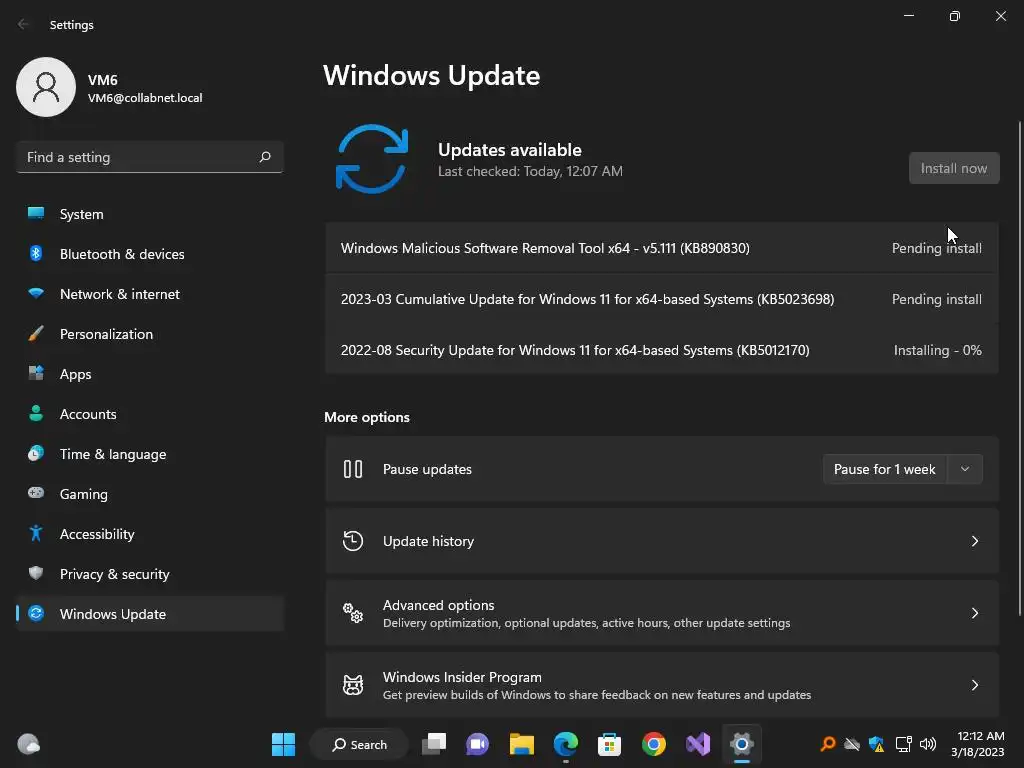Screen dimensions: 1024x768
Task: Open Update history via its chevron
Action: coord(974,541)
